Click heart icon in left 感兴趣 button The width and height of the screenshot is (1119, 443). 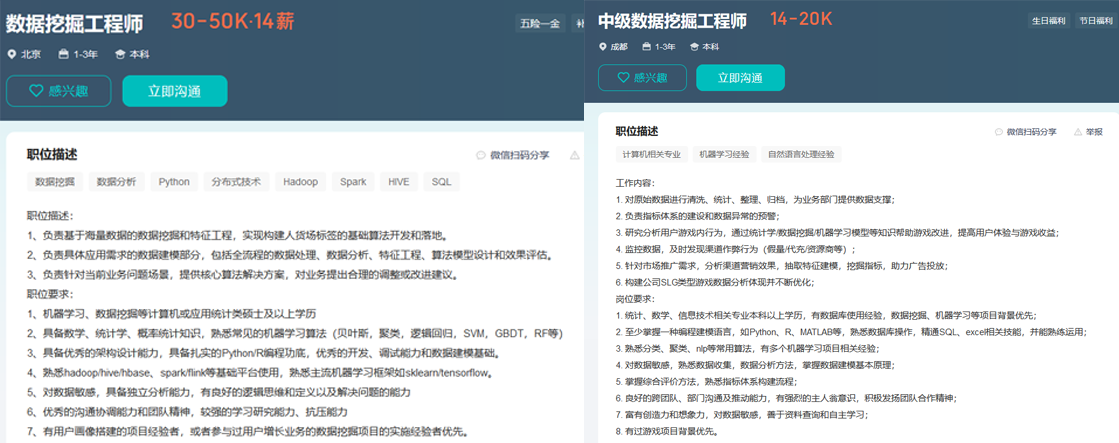point(36,91)
